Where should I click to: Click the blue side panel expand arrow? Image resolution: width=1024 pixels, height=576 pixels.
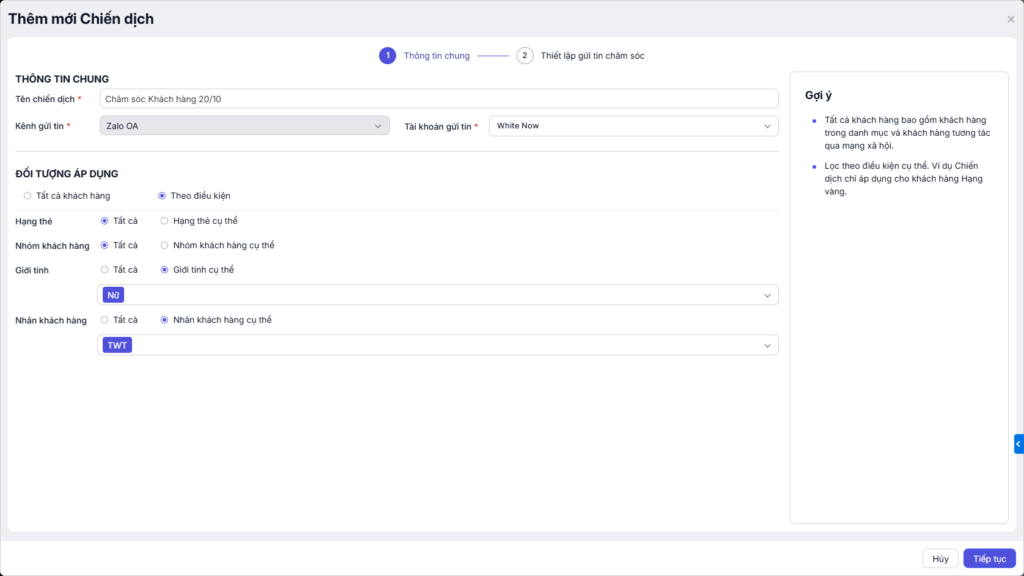[x=1018, y=444]
